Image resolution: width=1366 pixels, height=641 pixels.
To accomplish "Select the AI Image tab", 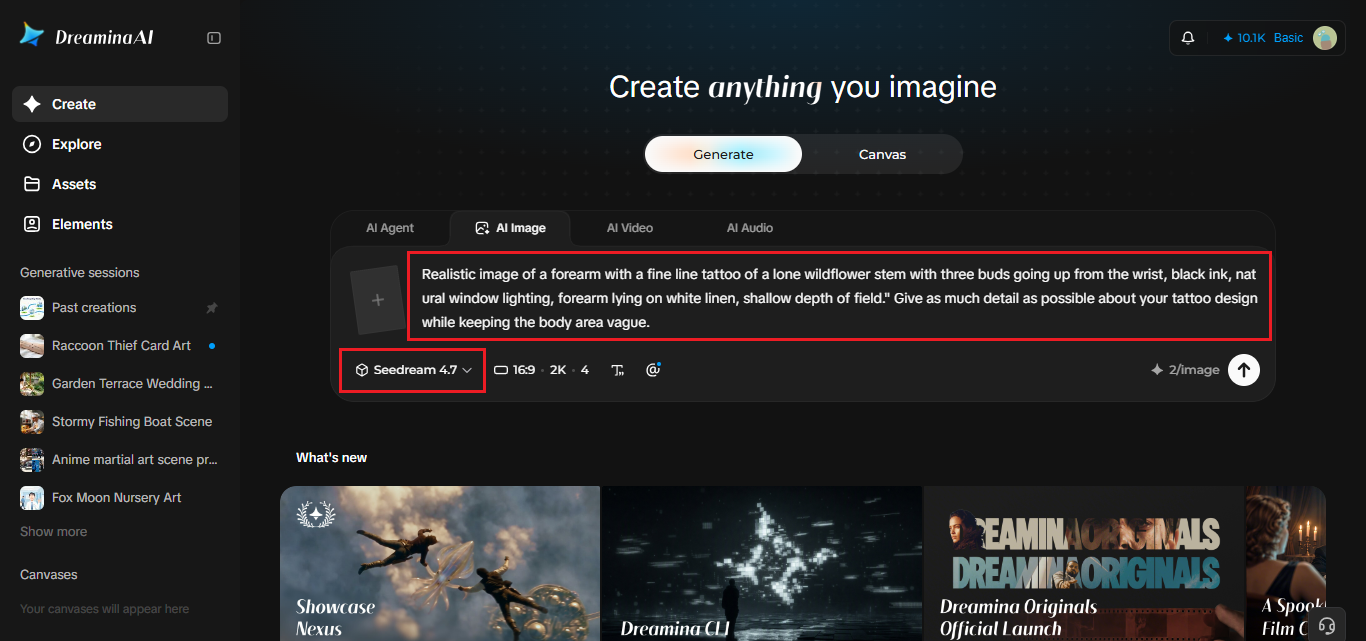I will [x=510, y=228].
